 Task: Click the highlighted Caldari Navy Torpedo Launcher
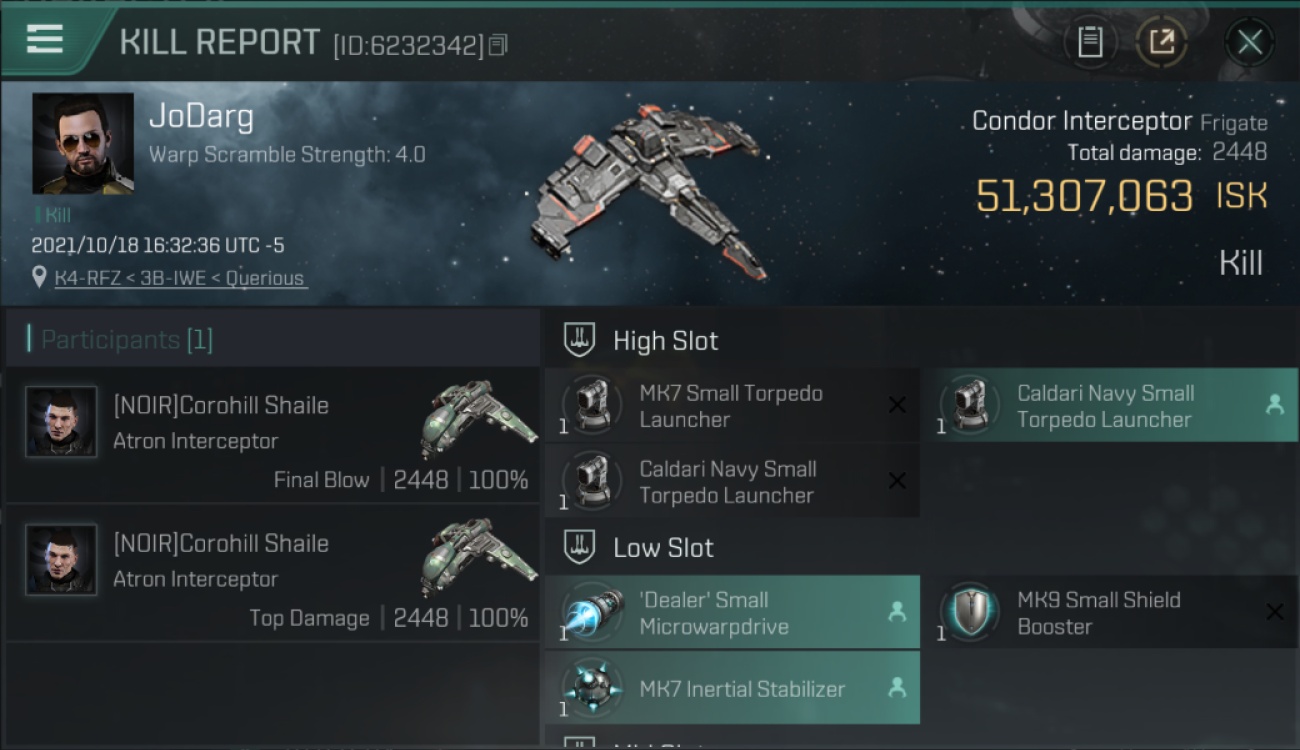pos(1109,406)
